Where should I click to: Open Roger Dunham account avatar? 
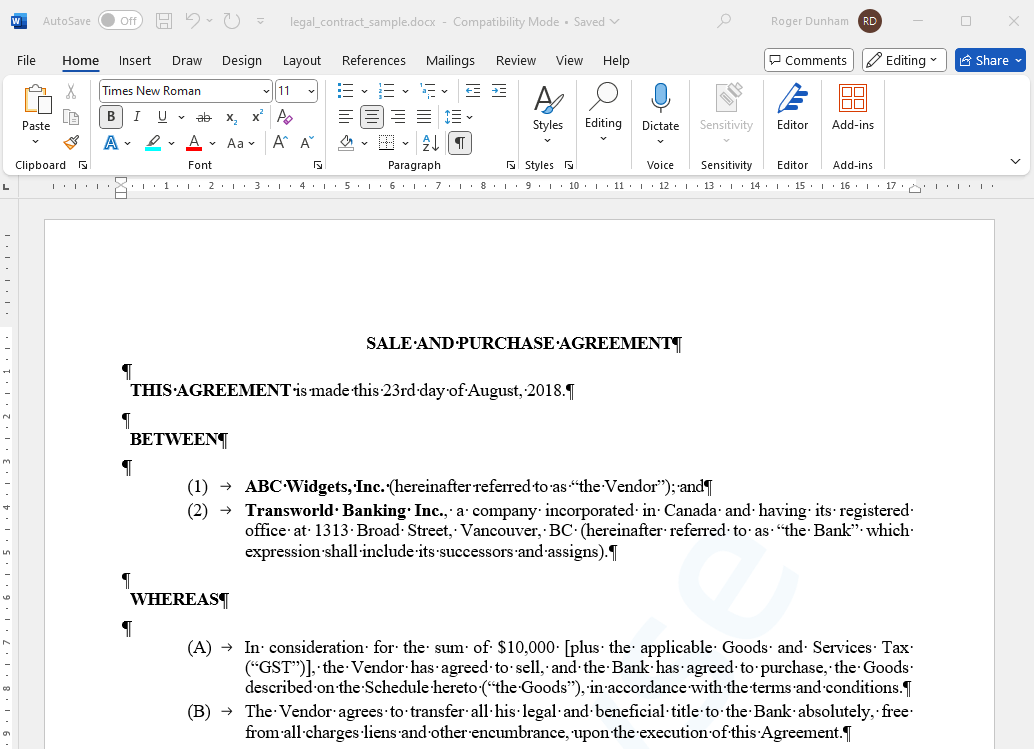tap(870, 21)
